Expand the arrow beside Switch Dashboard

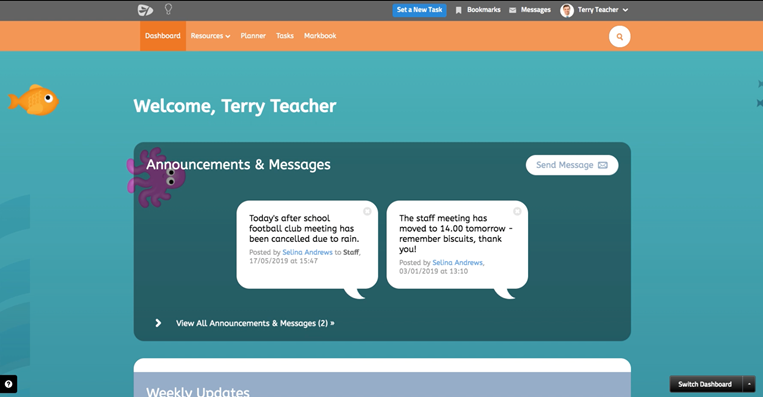[x=749, y=384]
